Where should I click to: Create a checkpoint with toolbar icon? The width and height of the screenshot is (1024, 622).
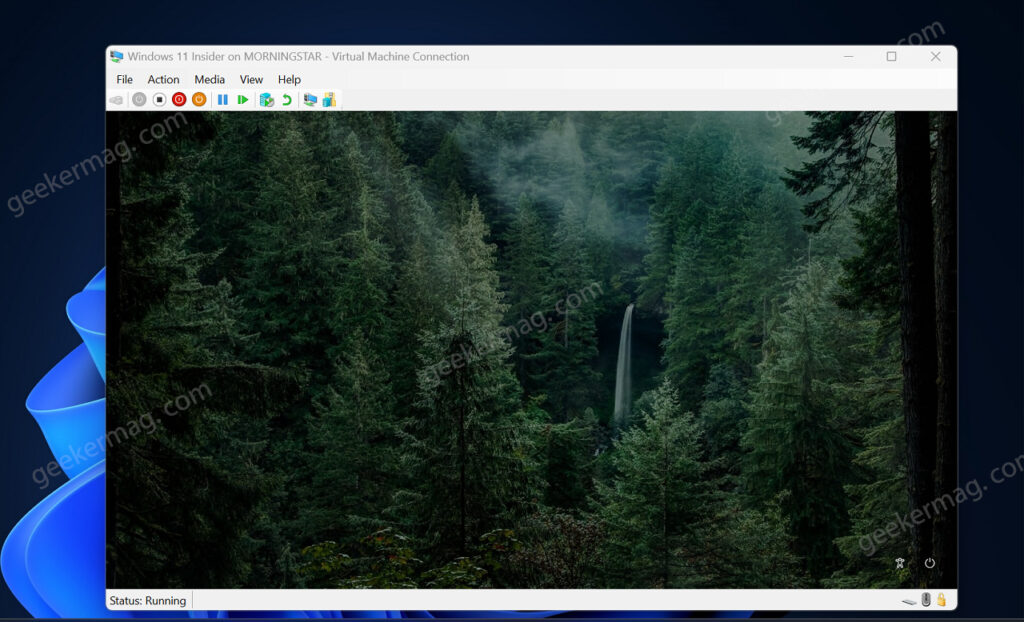pos(266,99)
